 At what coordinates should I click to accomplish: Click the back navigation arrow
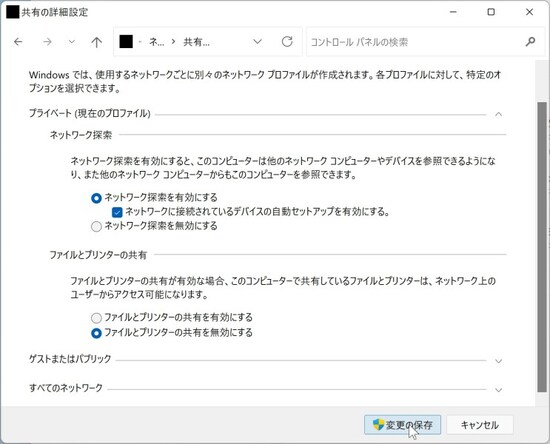(x=18, y=42)
